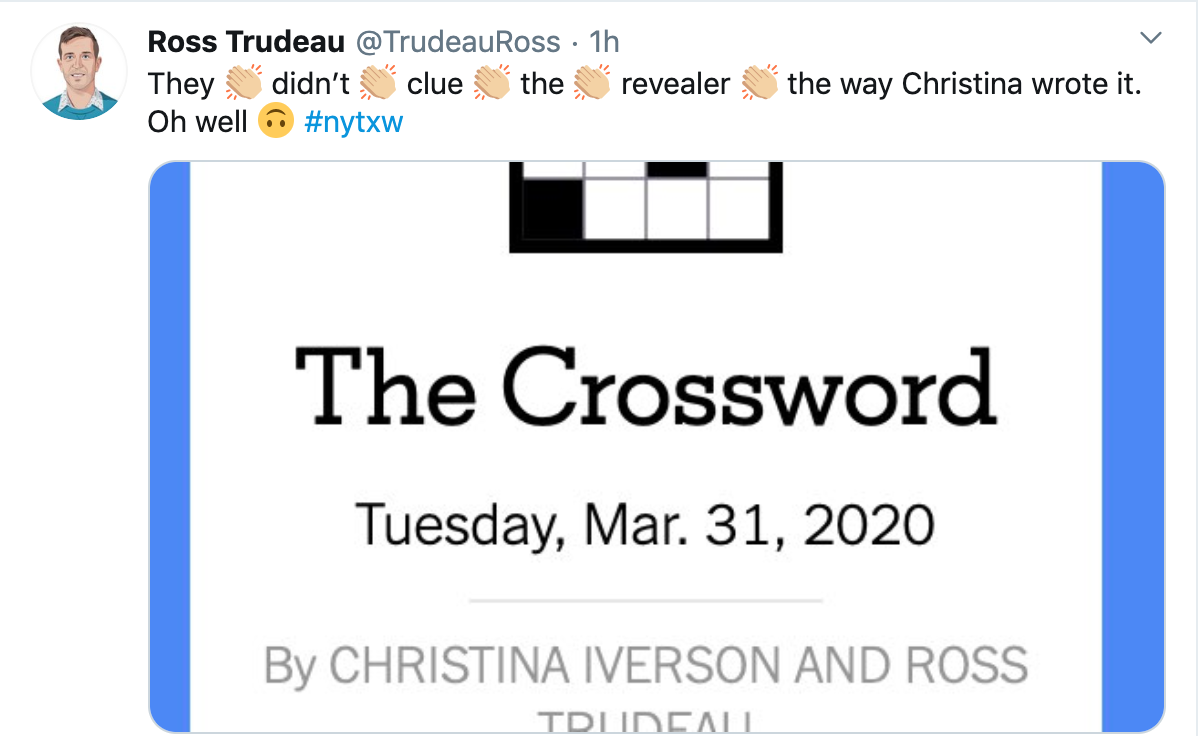Click the @TrudeauRoss handle

(459, 42)
